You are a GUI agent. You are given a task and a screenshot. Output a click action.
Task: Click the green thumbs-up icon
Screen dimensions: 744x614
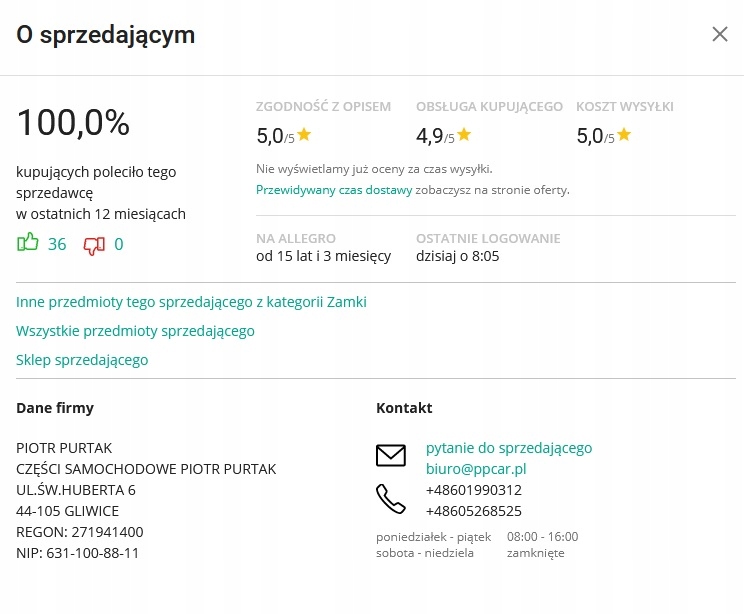[27, 243]
